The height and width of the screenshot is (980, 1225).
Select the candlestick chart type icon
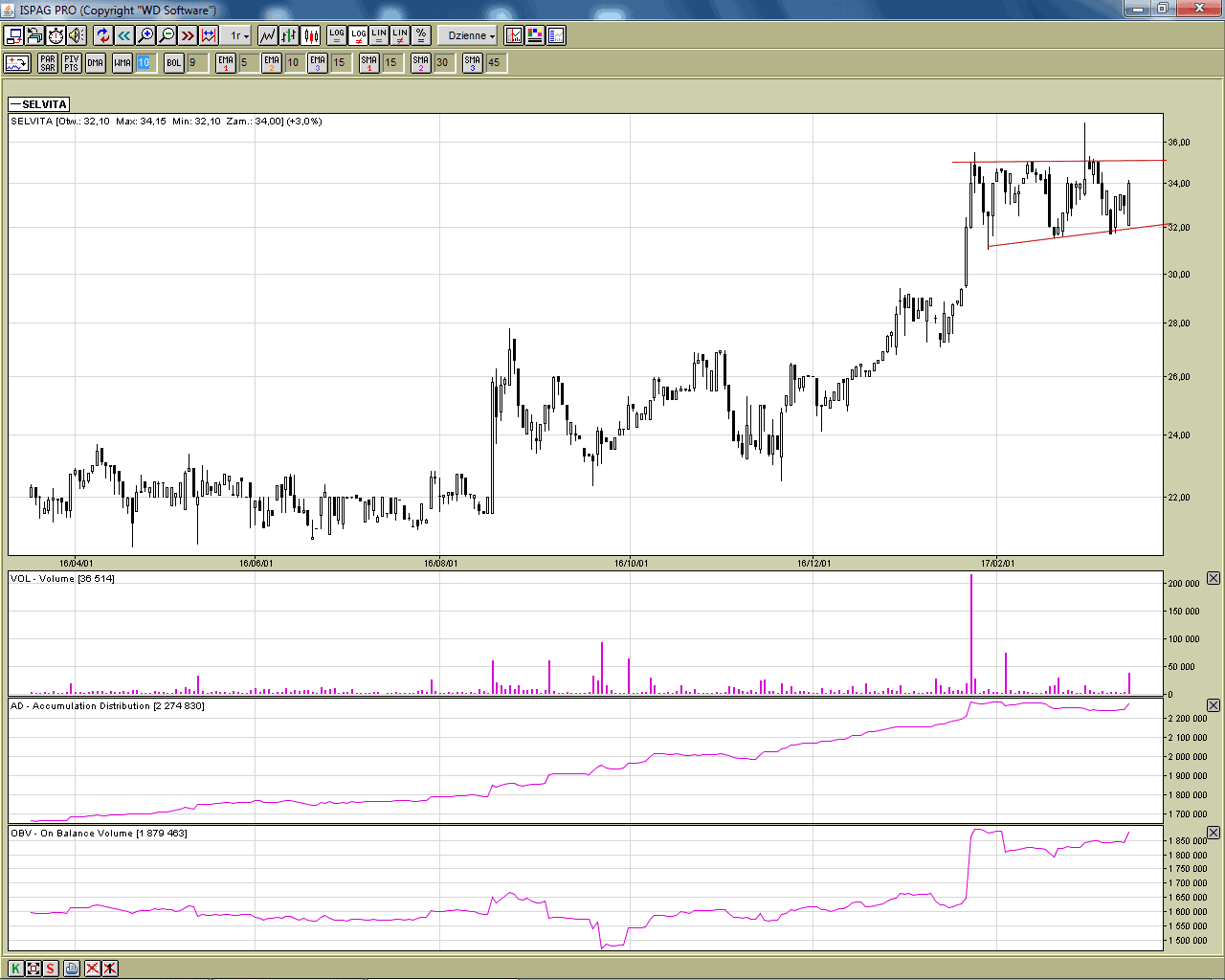click(x=311, y=35)
